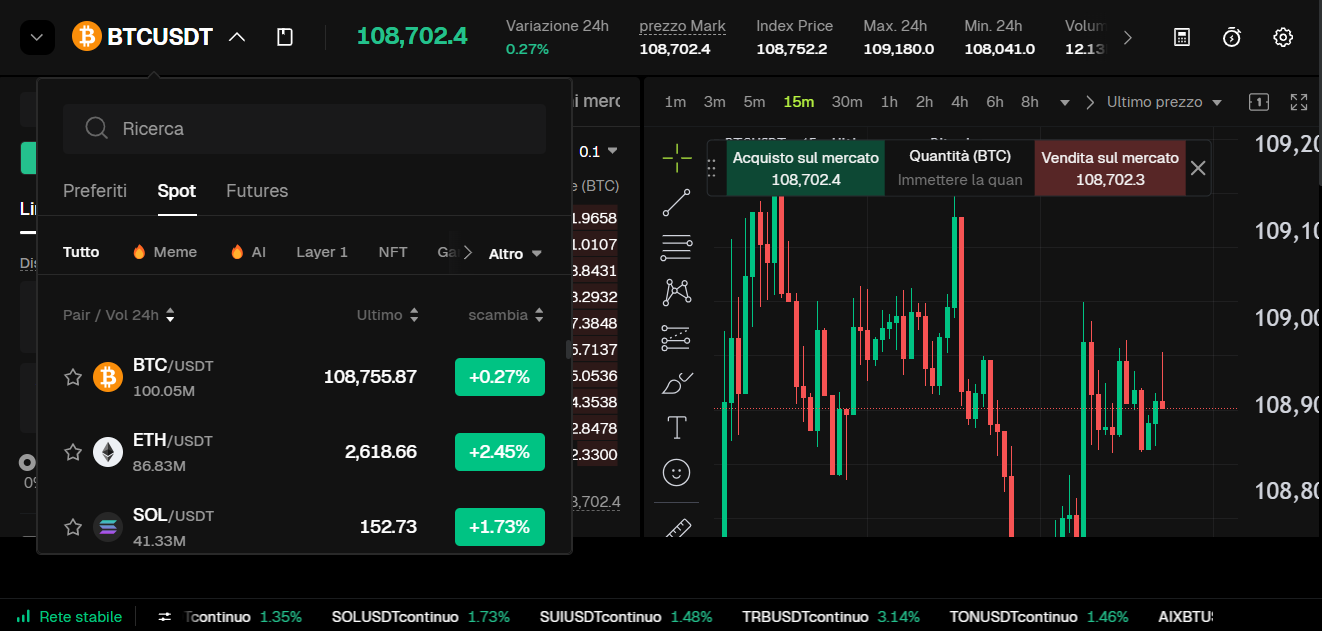Select the crosshair cursor tool

(x=677, y=156)
